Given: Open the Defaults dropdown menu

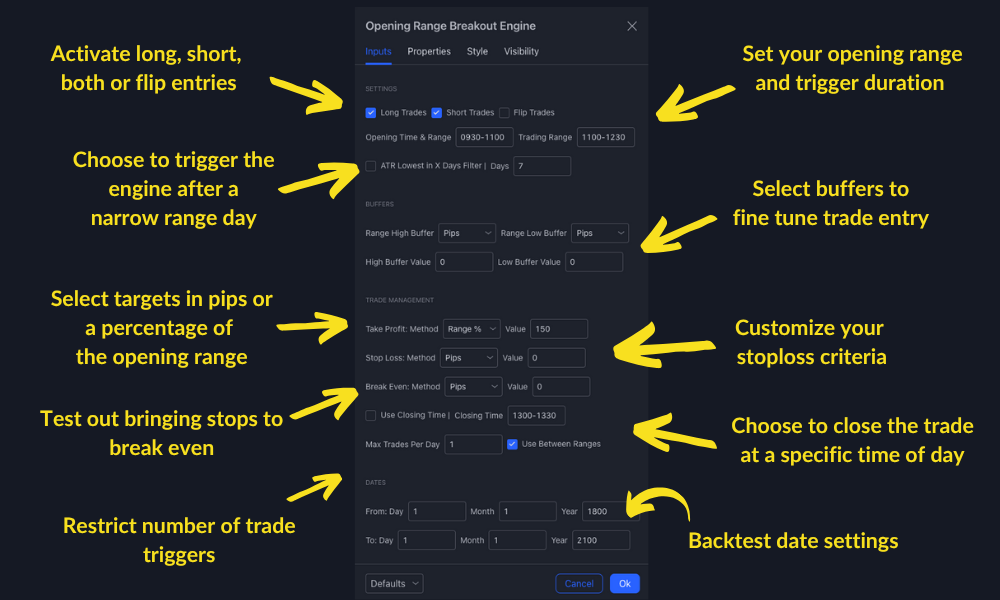Looking at the screenshot, I should point(394,583).
